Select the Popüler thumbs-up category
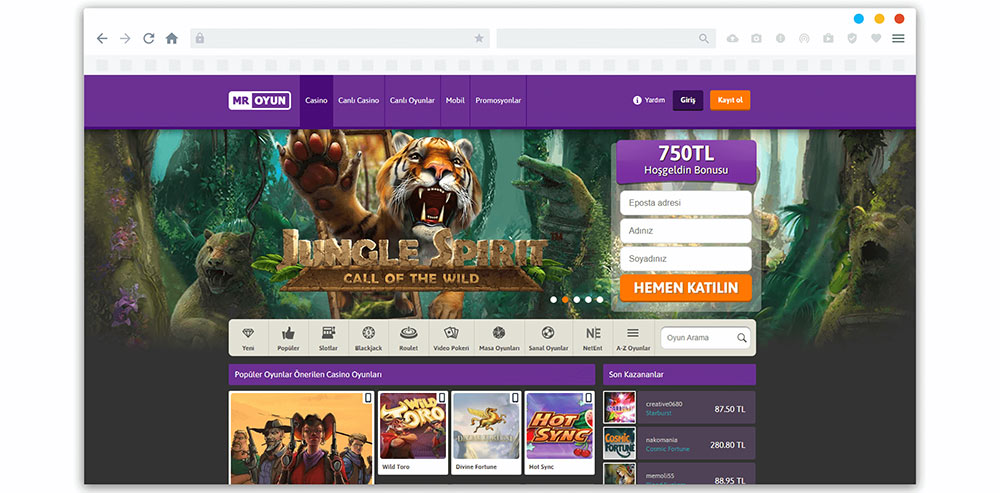This screenshot has width=1000, height=493. point(288,337)
